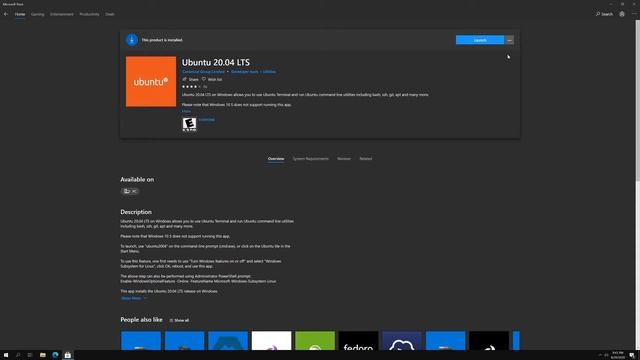Launch Ubuntu 20.04 LTS
Screen dimensions: 640x360
(x=480, y=40)
